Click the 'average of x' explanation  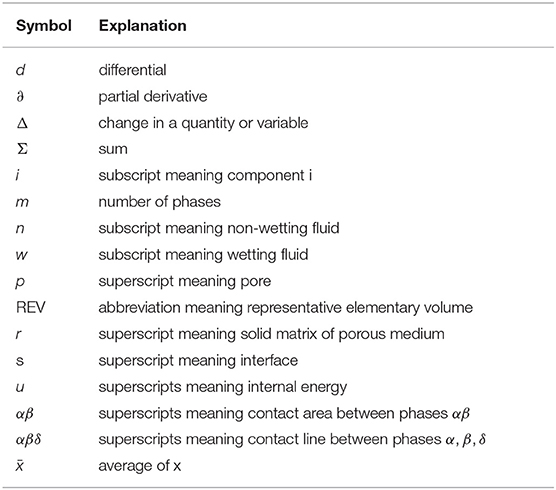tap(140, 466)
